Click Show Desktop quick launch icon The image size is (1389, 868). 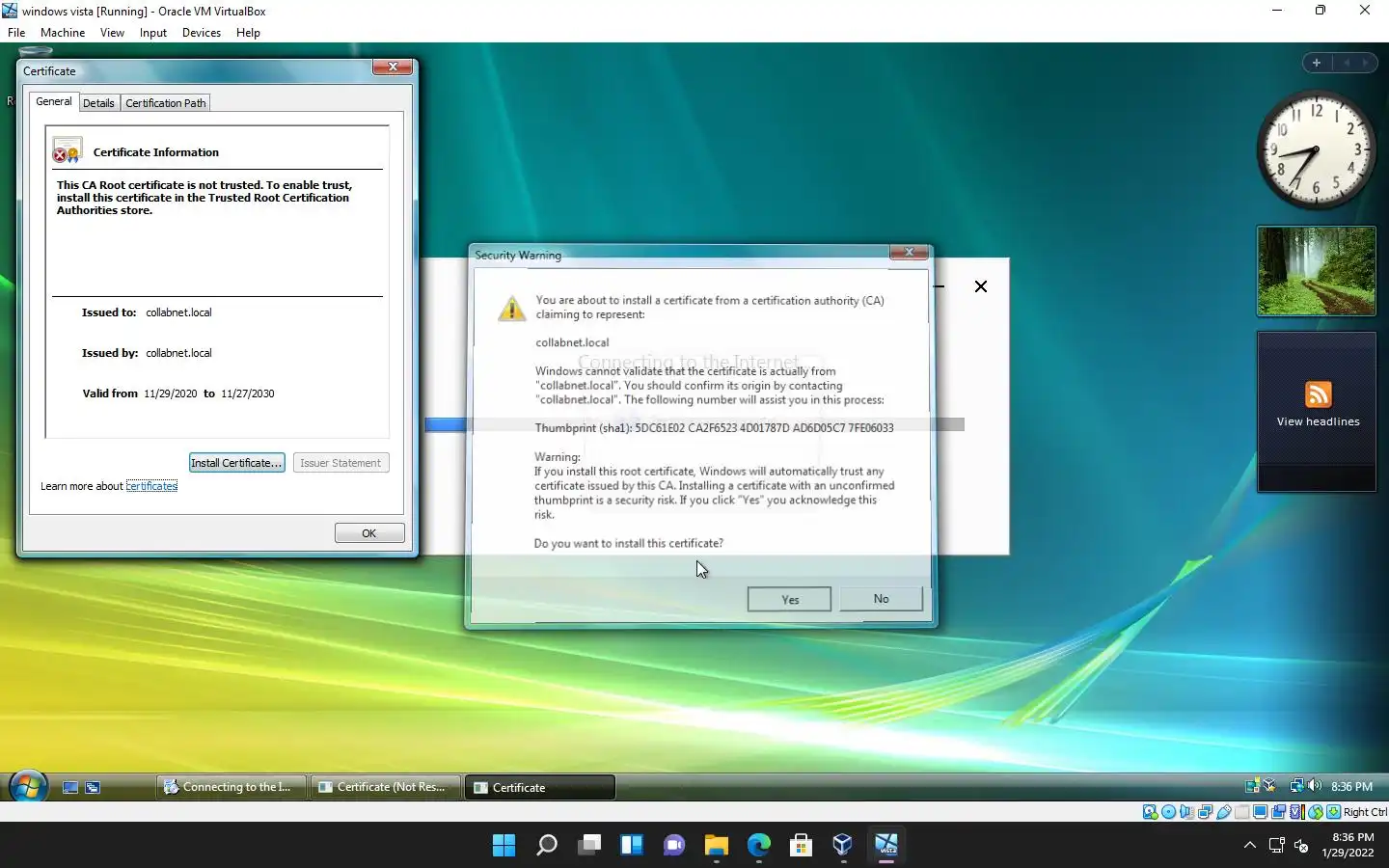(x=70, y=787)
